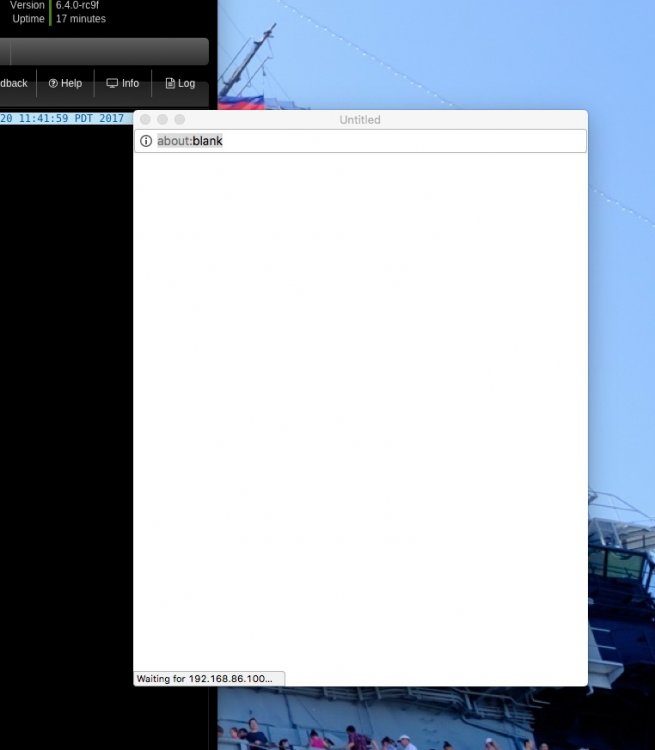
Task: Open the Info panel
Action: coord(123,83)
